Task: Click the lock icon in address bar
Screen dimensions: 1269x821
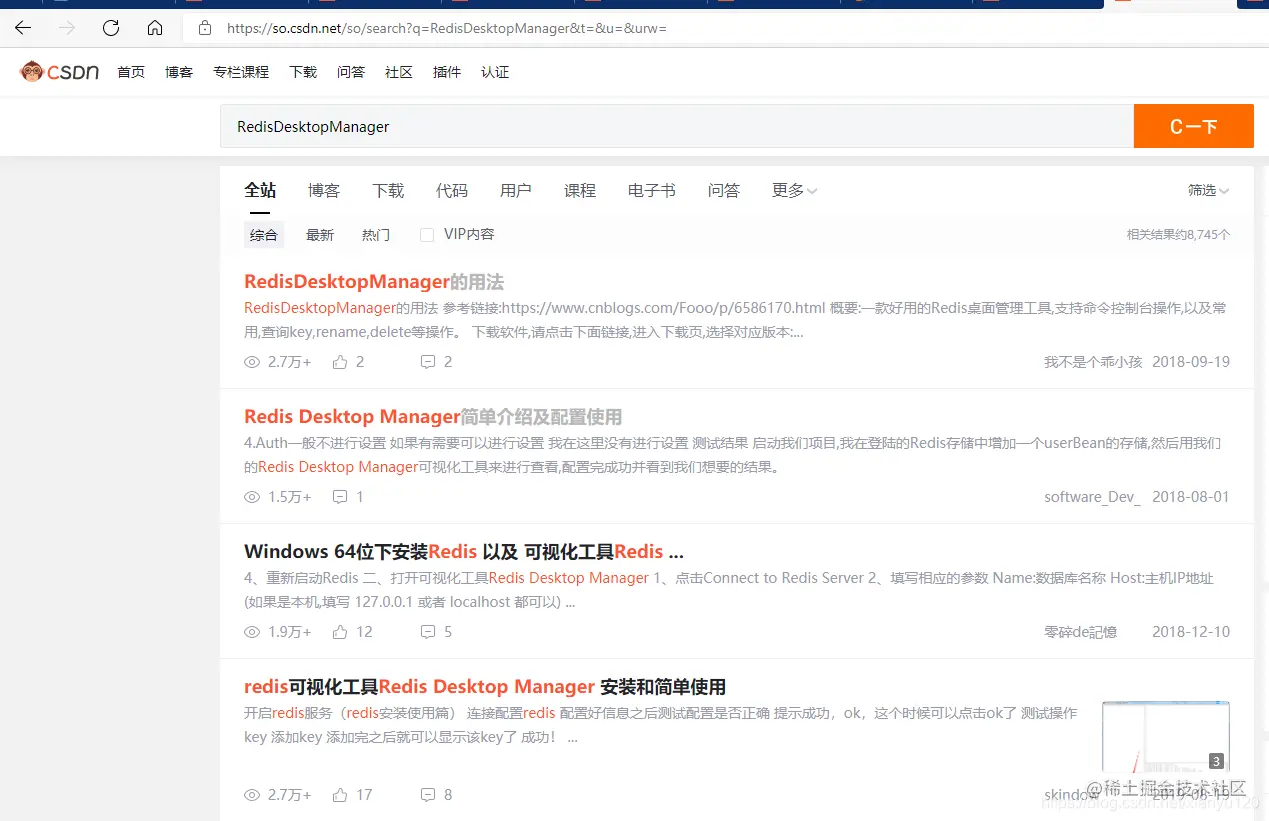Action: click(205, 28)
